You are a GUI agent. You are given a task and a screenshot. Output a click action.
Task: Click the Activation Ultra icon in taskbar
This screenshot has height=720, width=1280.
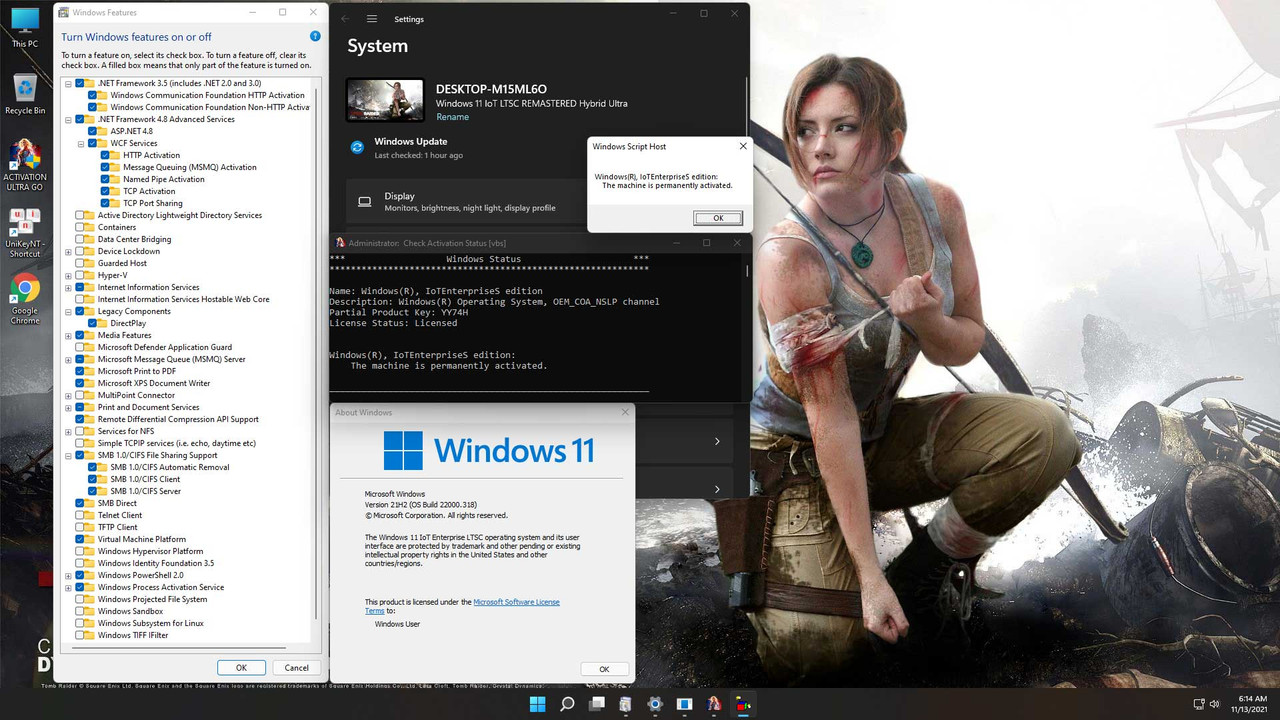click(x=714, y=704)
